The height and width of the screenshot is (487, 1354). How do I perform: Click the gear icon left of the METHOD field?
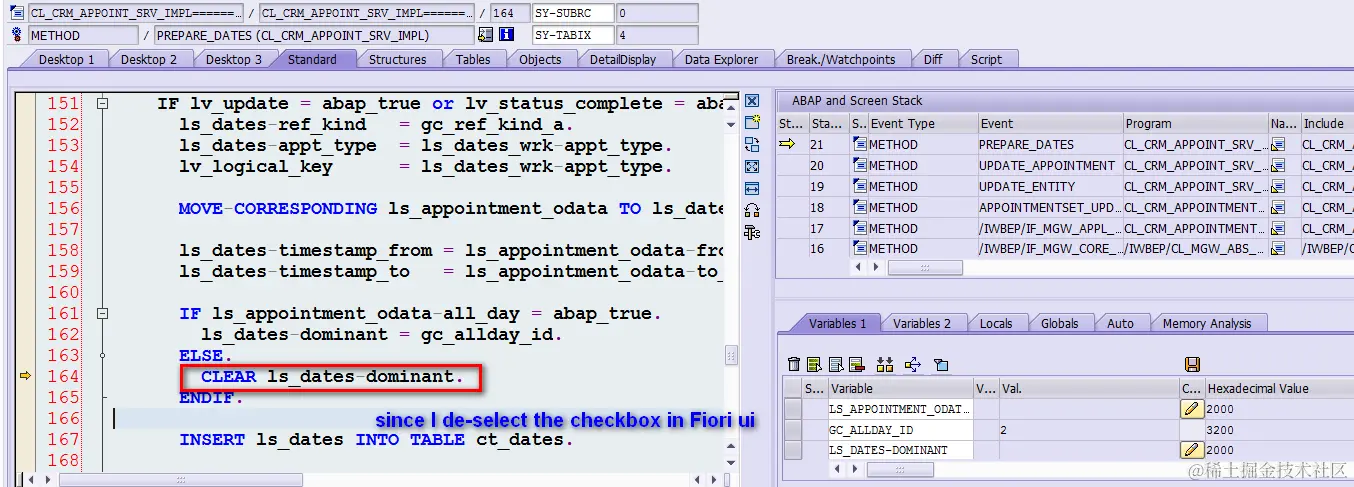[x=17, y=35]
